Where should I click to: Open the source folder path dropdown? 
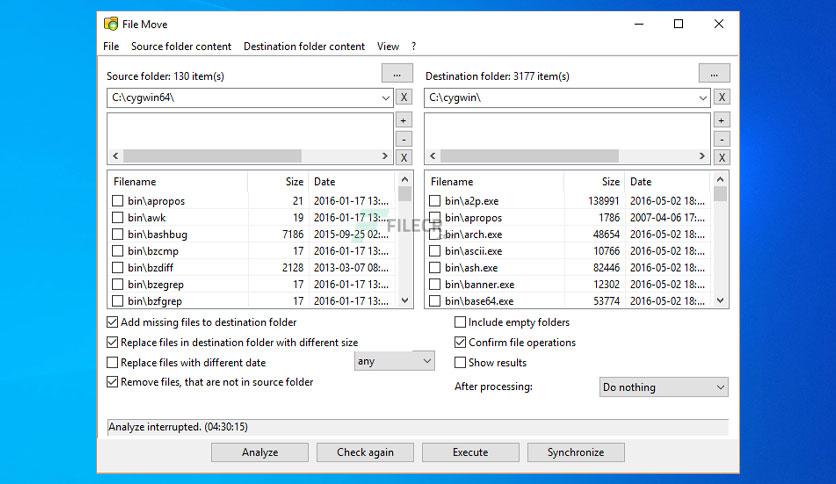coord(385,98)
